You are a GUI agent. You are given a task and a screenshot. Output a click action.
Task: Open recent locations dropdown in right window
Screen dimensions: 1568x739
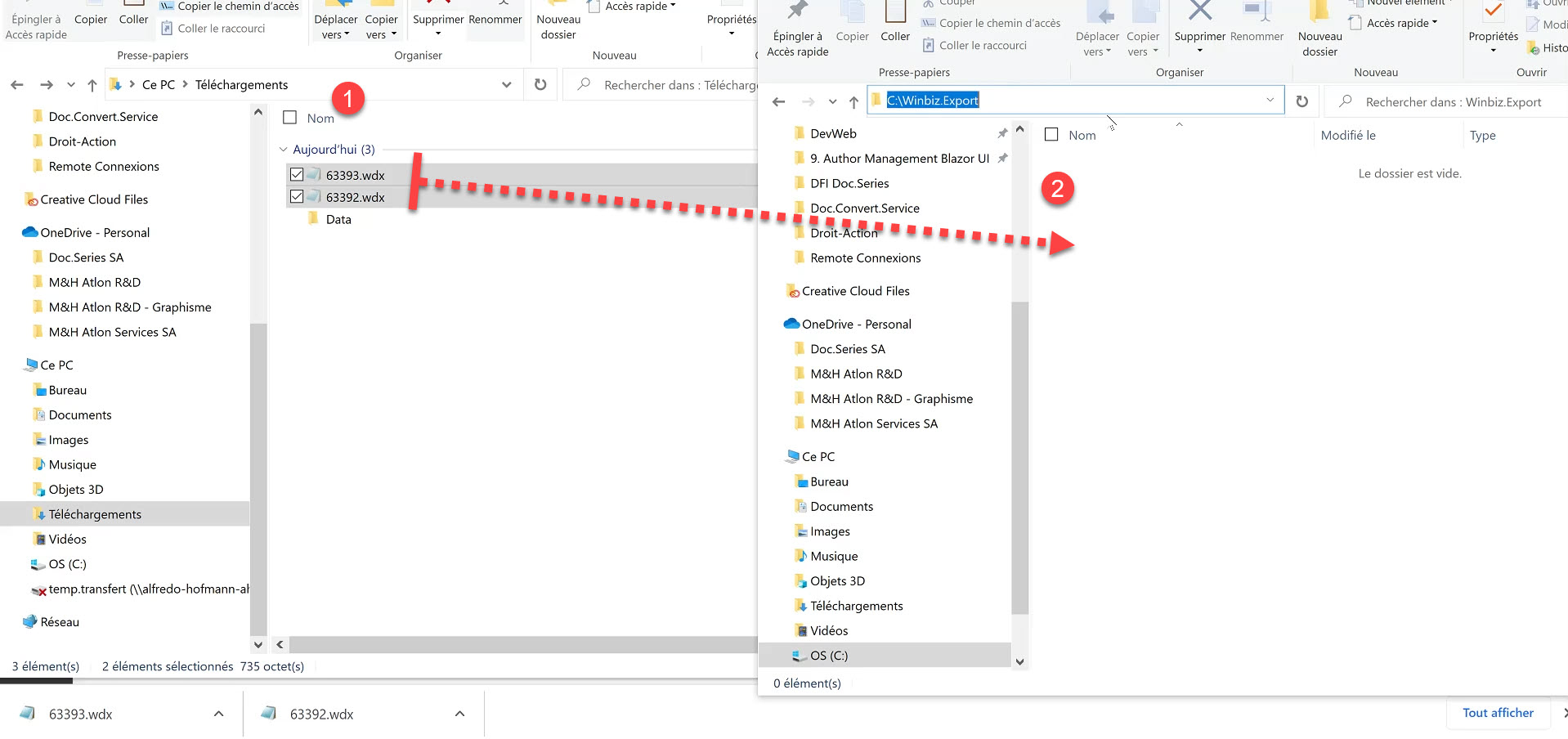[x=832, y=101]
